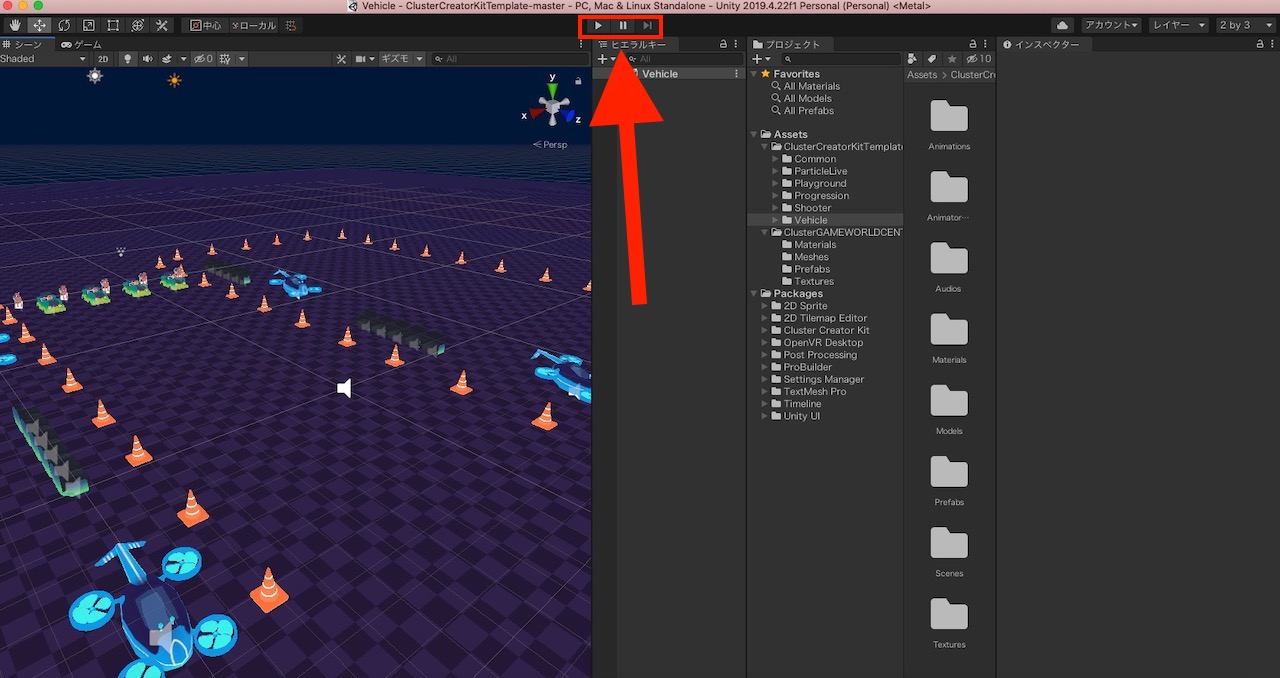Select the Rotate tool

tap(64, 25)
